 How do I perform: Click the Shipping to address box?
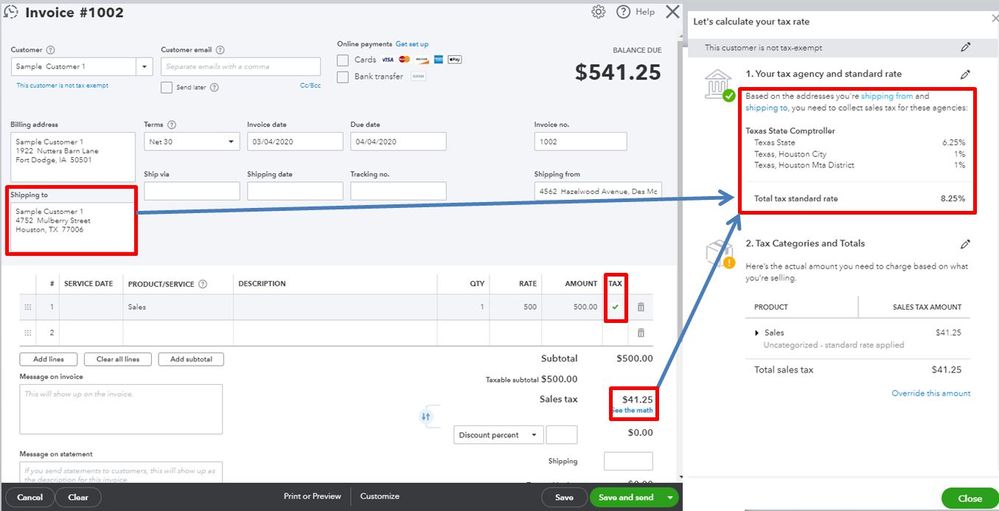point(71,226)
